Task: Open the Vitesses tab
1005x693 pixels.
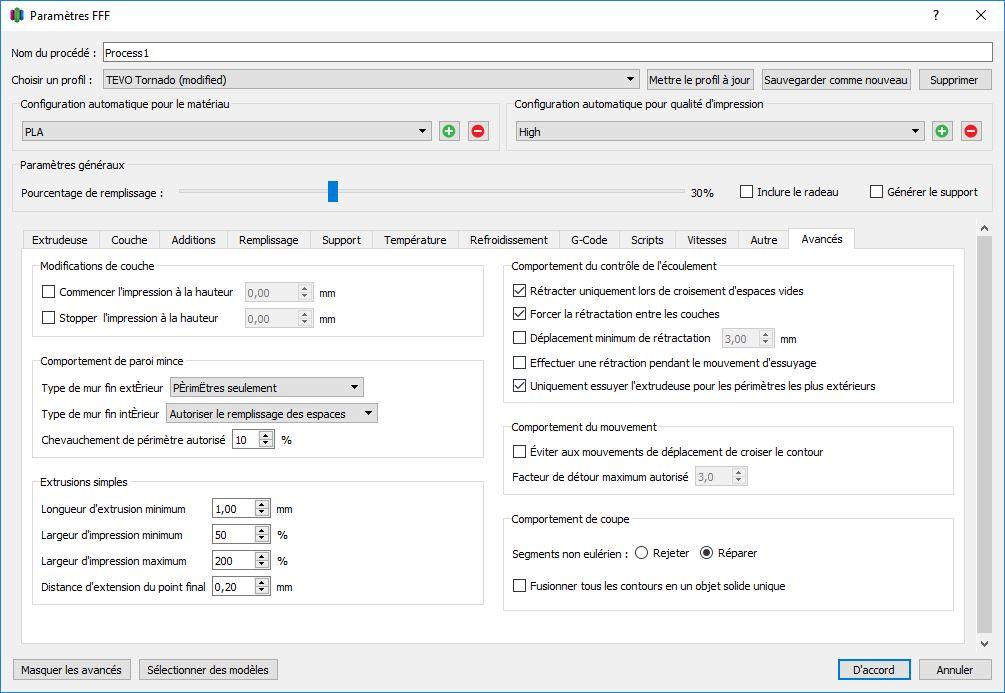Action: tap(706, 240)
